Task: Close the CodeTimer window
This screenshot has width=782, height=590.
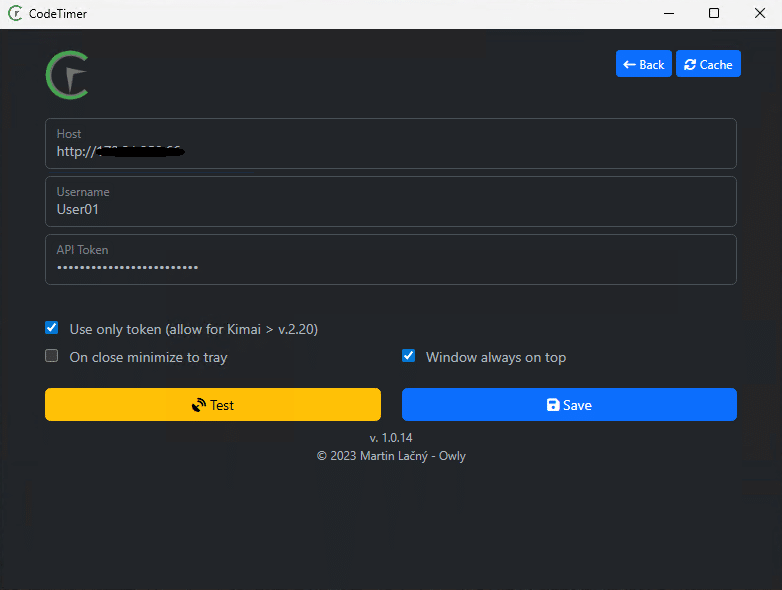Action: pyautogui.click(x=759, y=14)
